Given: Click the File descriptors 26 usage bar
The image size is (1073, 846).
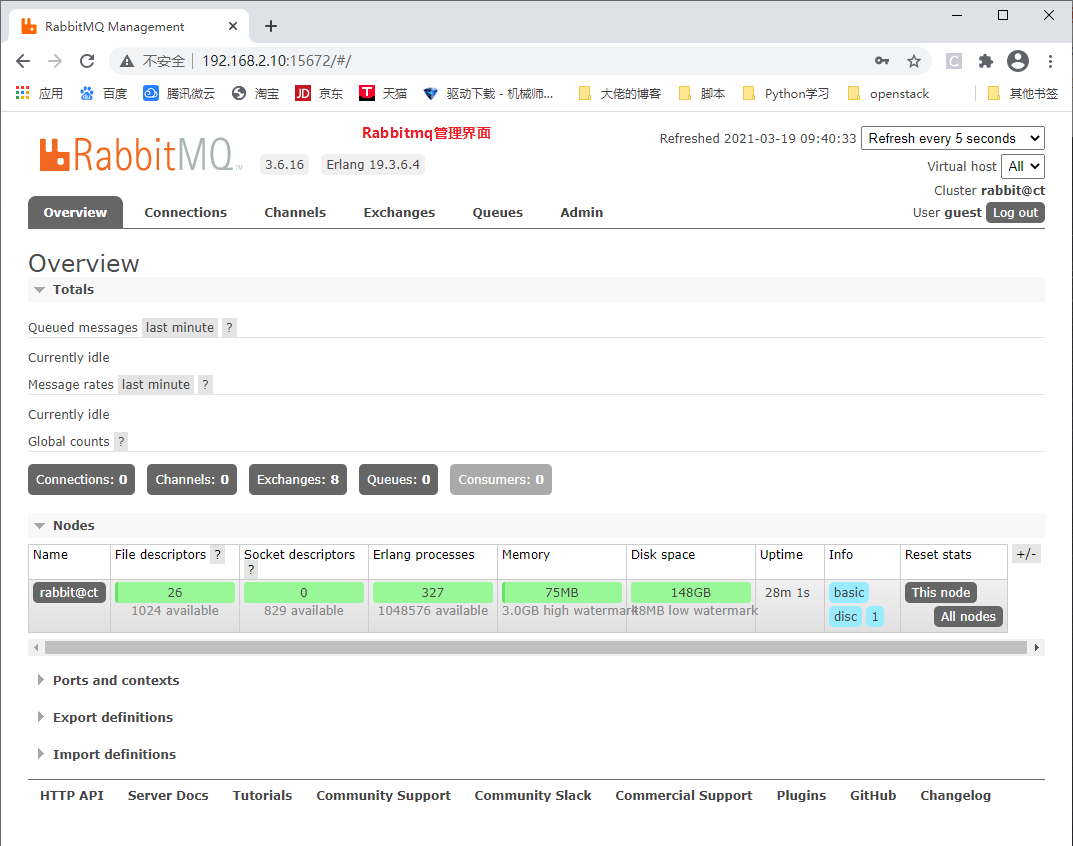Looking at the screenshot, I should (175, 592).
